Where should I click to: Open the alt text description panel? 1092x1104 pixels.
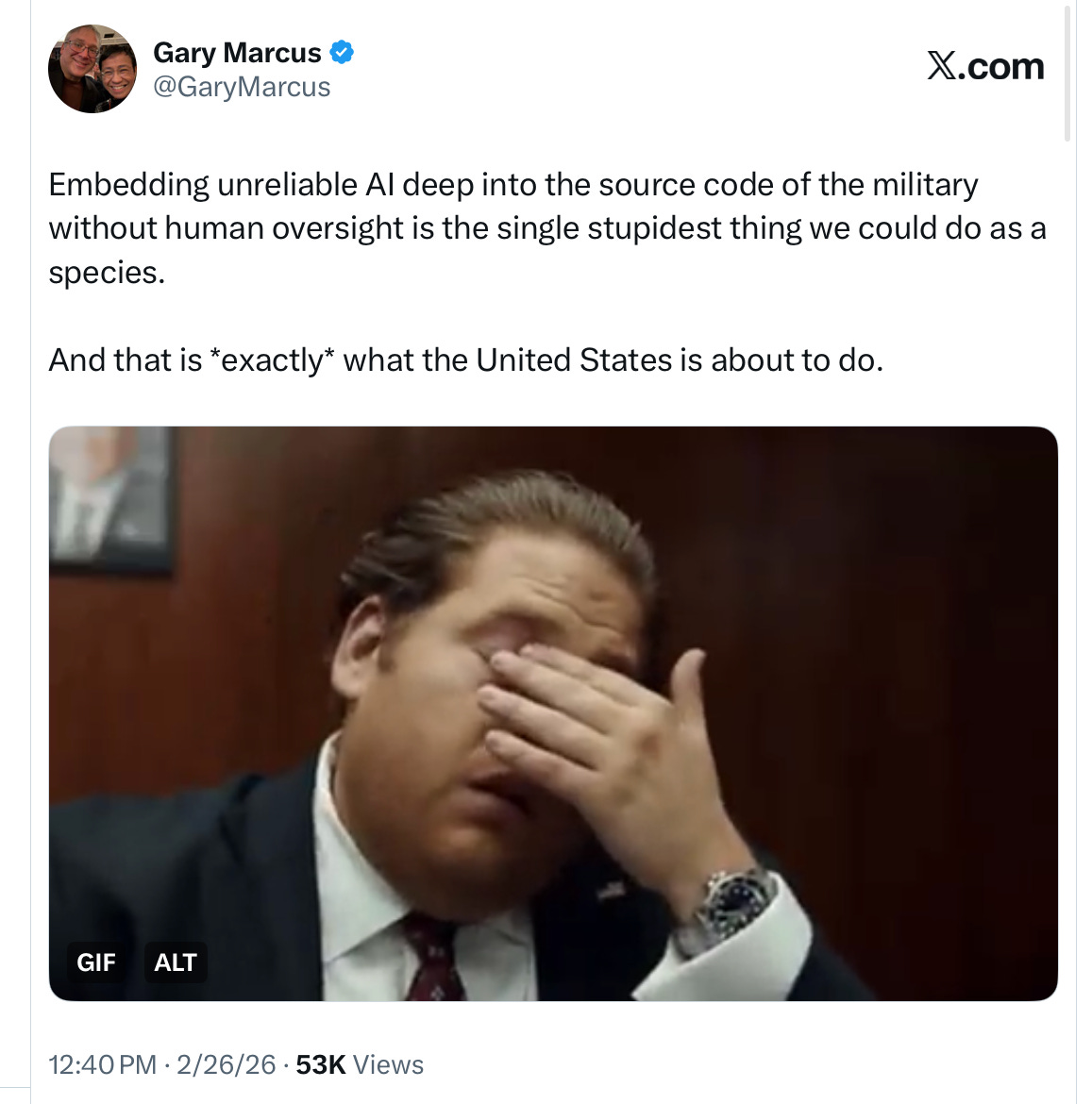pyautogui.click(x=176, y=962)
